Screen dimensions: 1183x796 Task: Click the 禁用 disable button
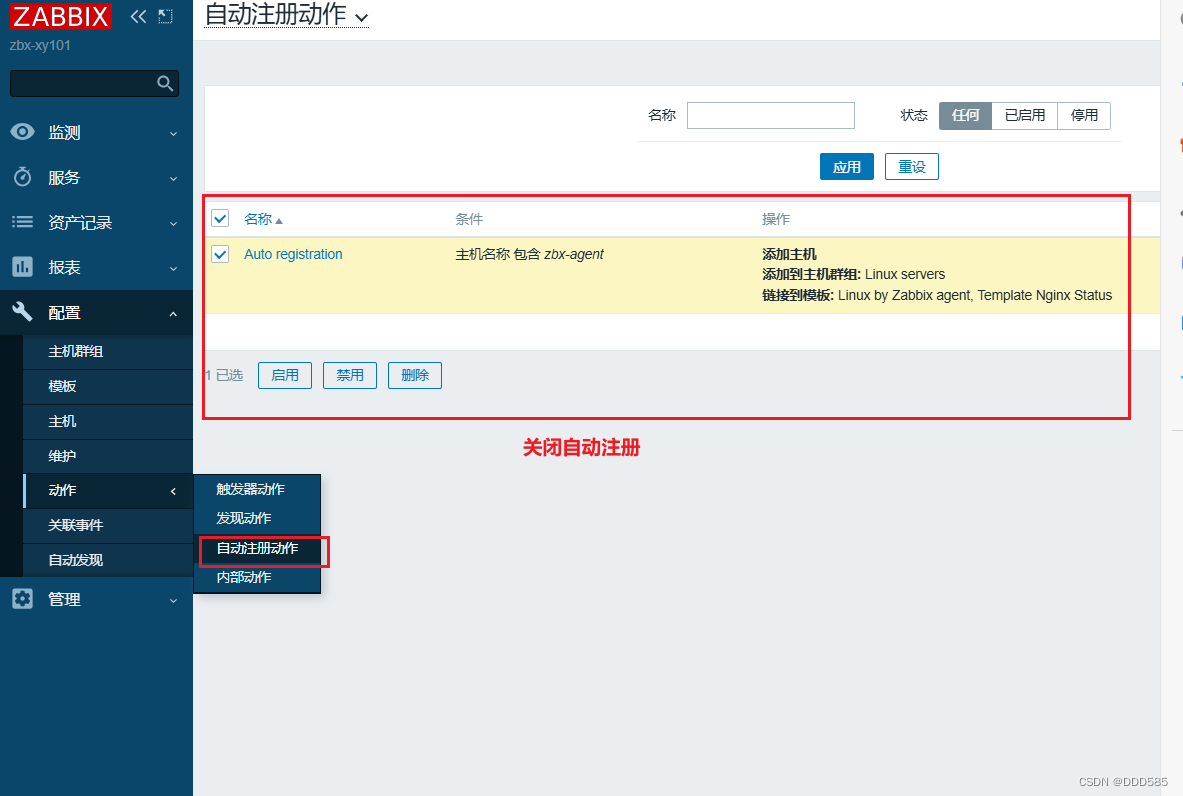tap(349, 376)
